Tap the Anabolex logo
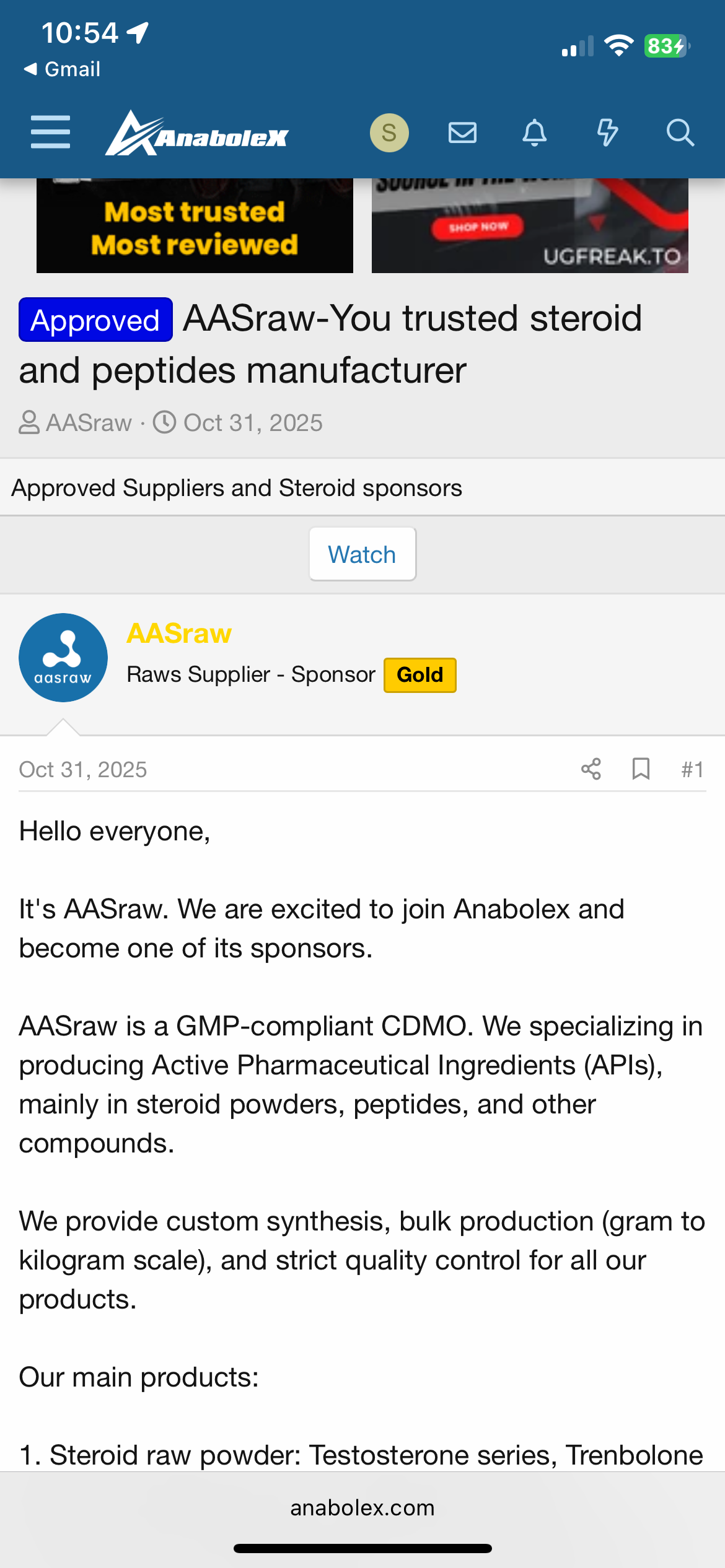725x1568 pixels. point(196,133)
